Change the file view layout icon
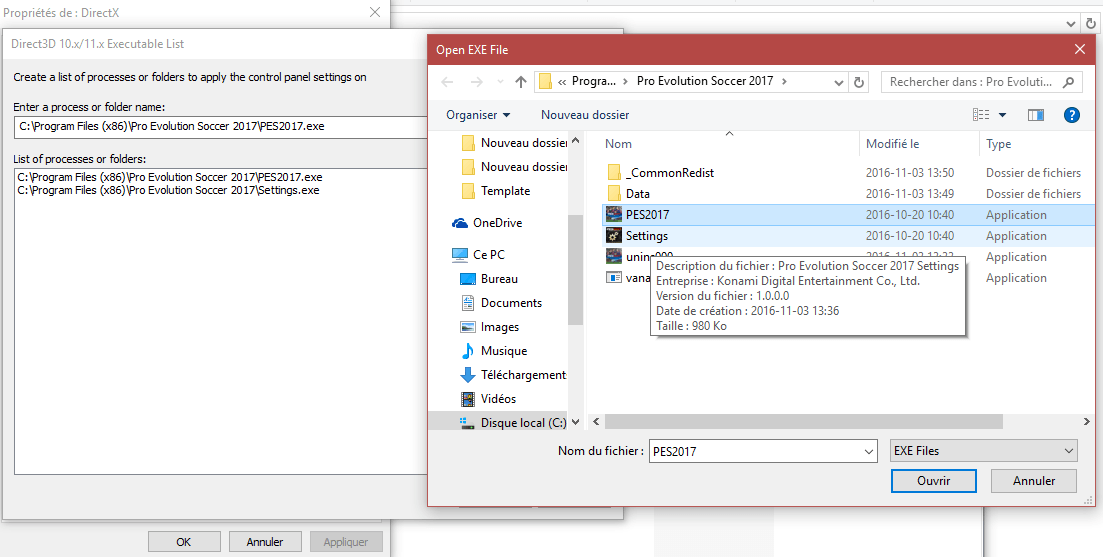Viewport: 1103px width, 557px height. click(x=981, y=115)
